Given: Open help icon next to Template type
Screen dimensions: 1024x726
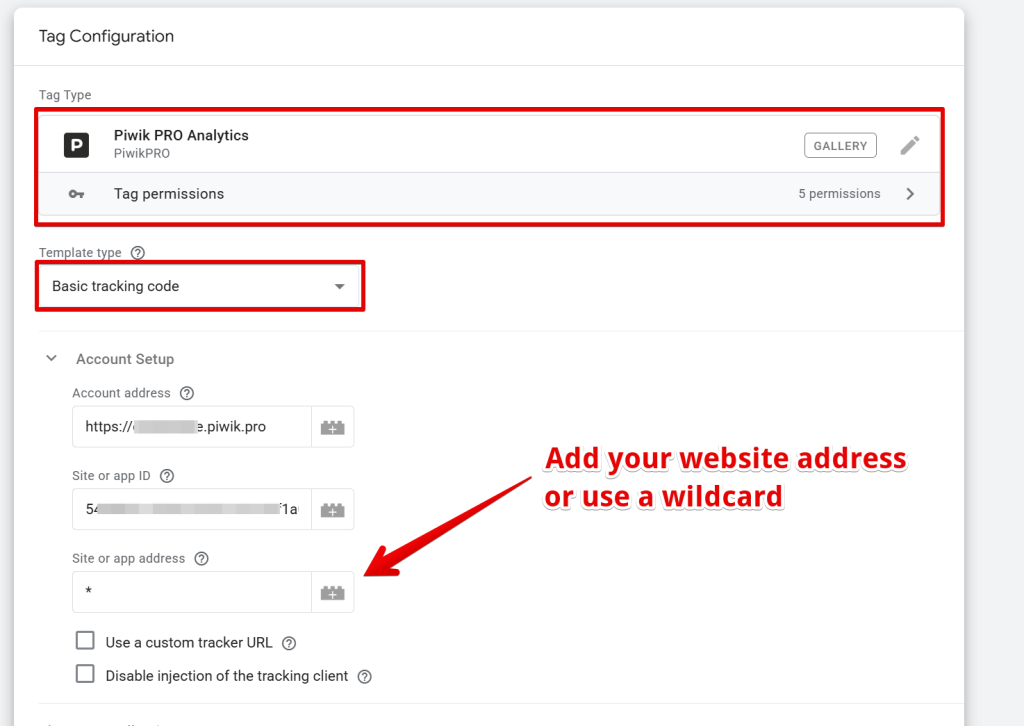Looking at the screenshot, I should point(138,253).
